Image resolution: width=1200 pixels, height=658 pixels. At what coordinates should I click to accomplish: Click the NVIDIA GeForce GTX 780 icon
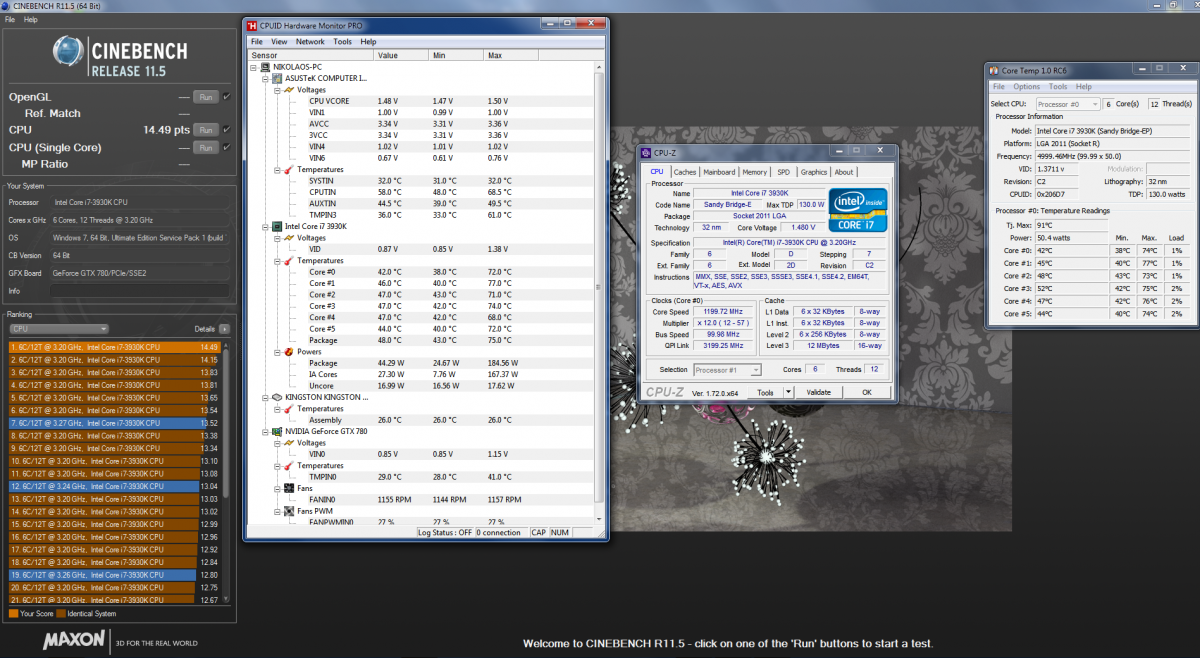(278, 431)
